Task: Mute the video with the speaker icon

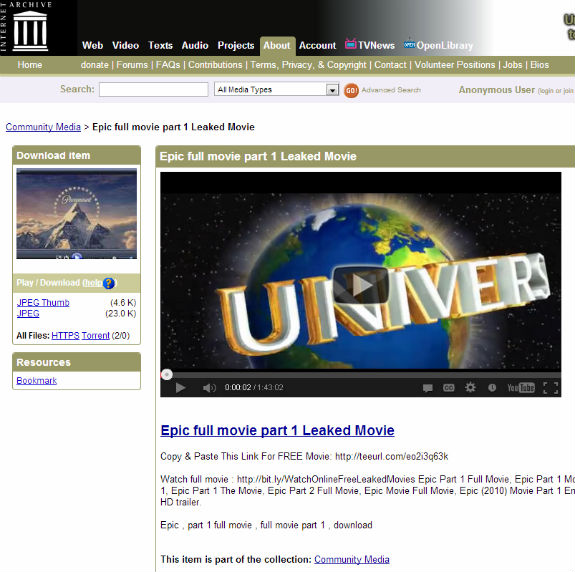Action: click(x=209, y=388)
